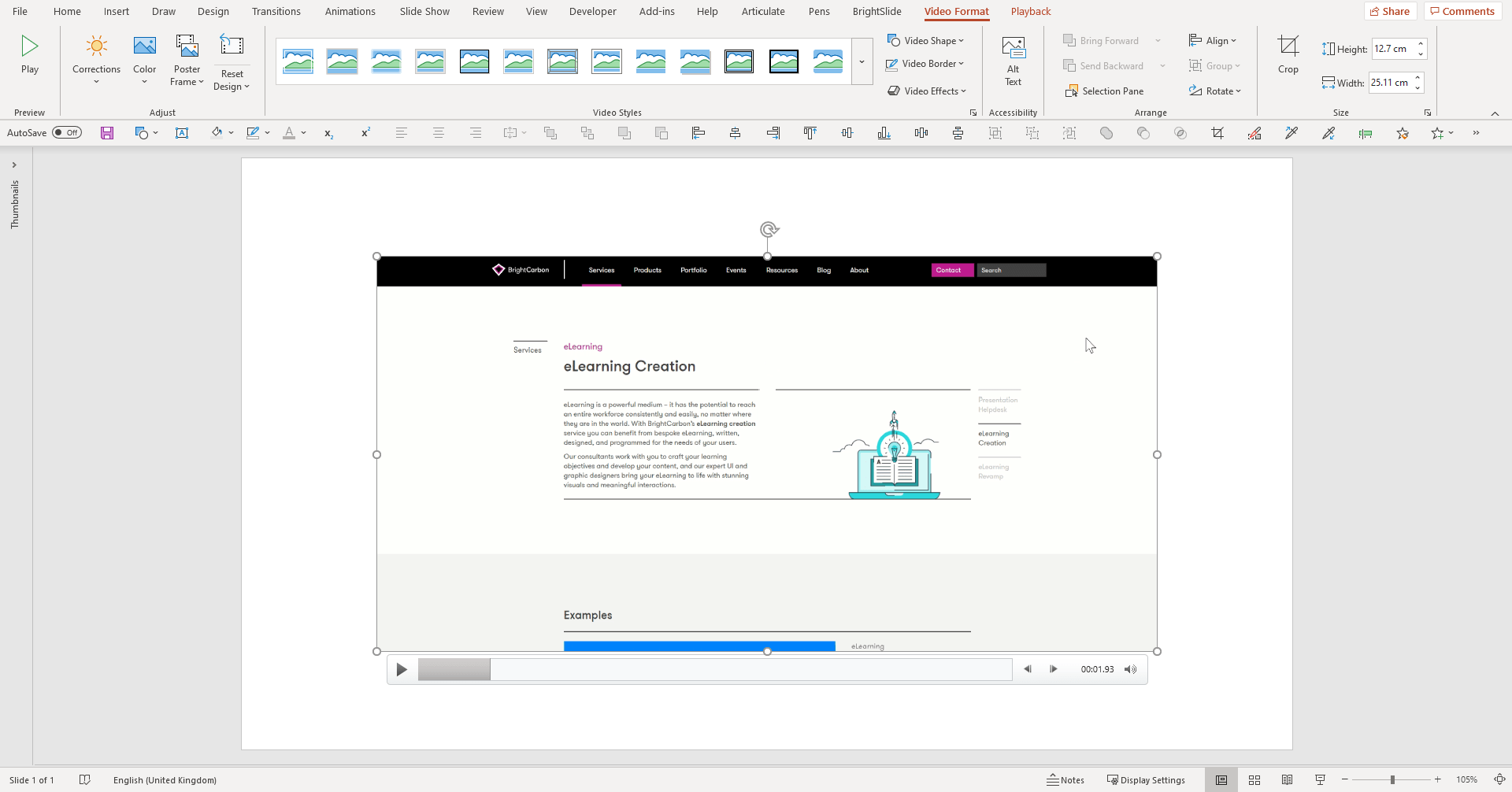Click the Share button
1512x792 pixels.
pyautogui.click(x=1391, y=11)
